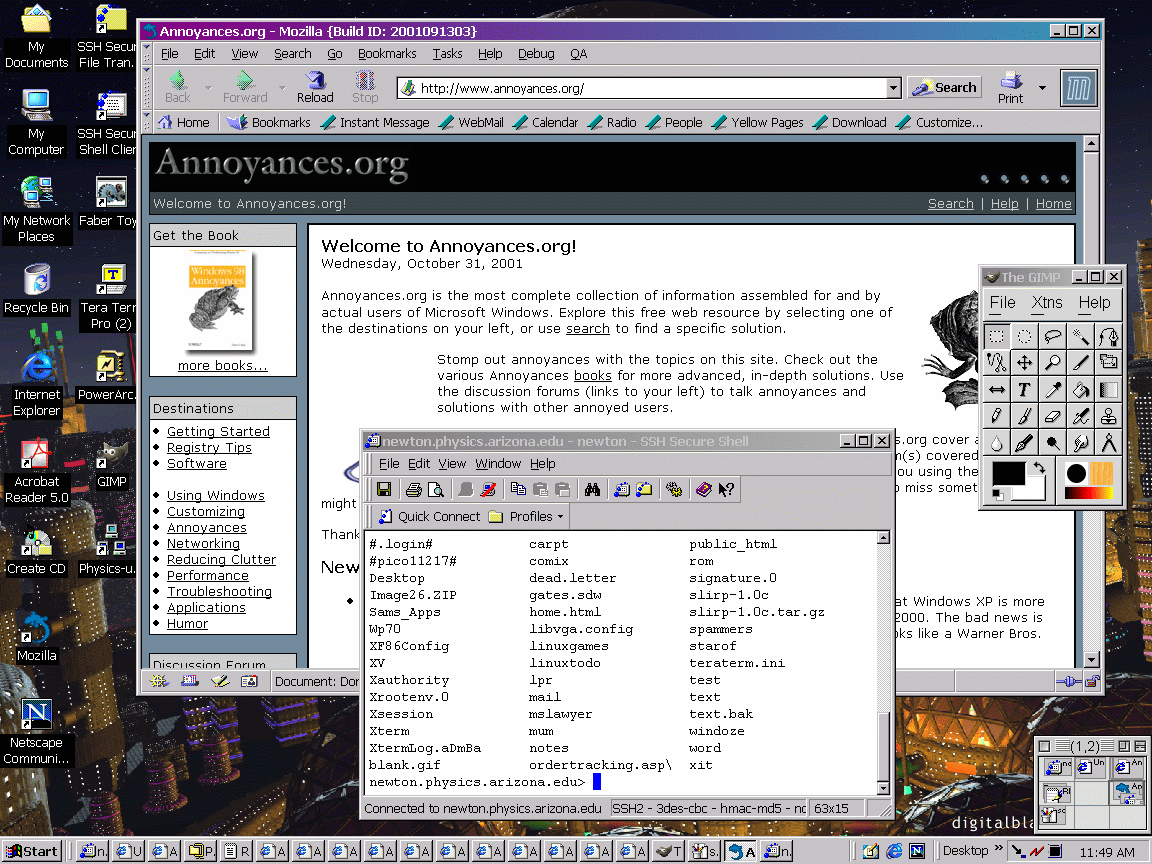The height and width of the screenshot is (864, 1152).
Task: Select the Text tool in GIMP
Action: [x=1024, y=389]
